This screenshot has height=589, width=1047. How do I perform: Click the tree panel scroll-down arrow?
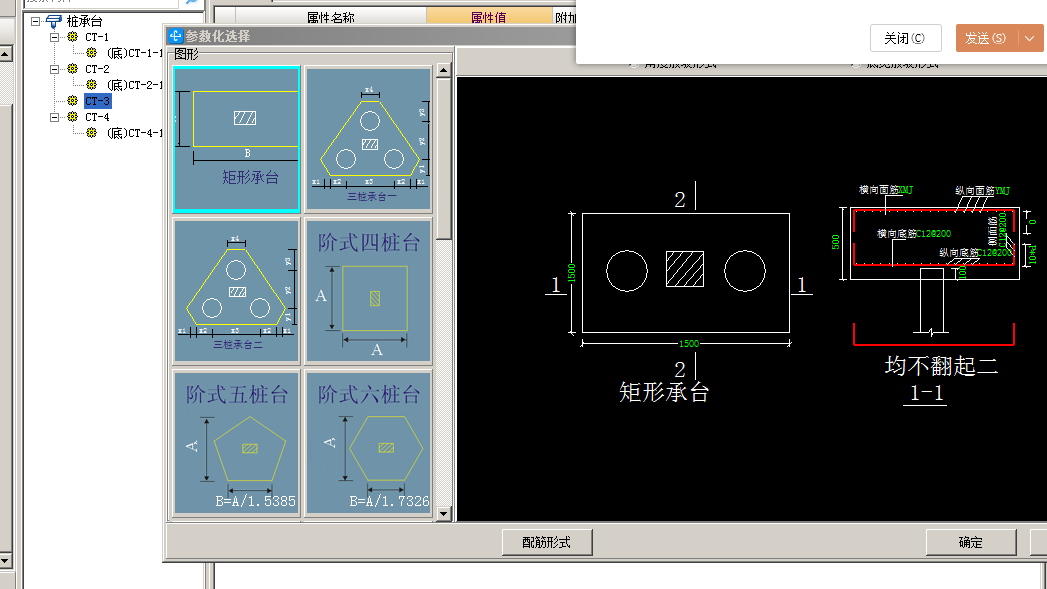[x=5, y=560]
